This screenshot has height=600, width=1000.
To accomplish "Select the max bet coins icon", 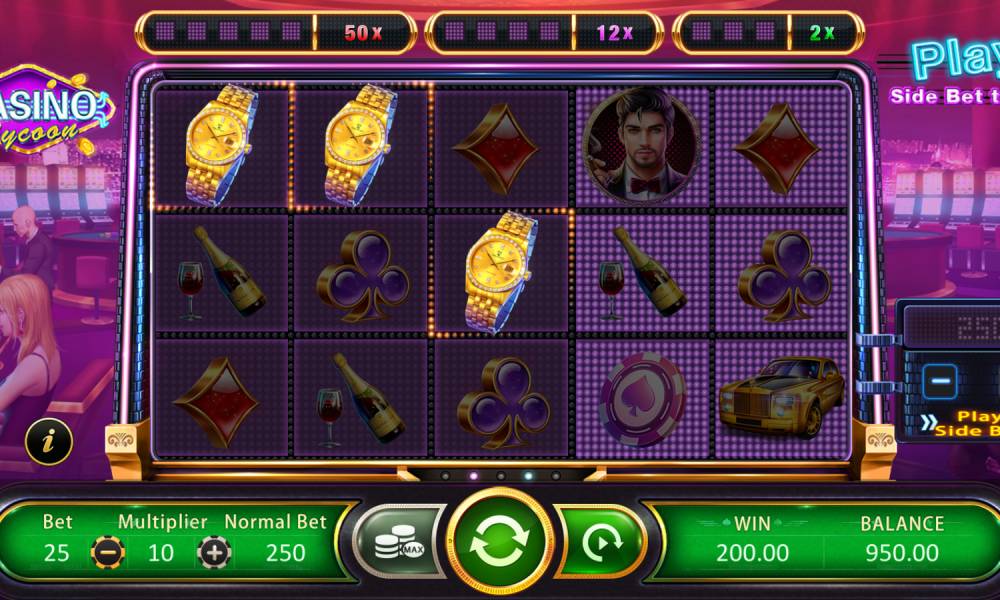I will tap(399, 542).
